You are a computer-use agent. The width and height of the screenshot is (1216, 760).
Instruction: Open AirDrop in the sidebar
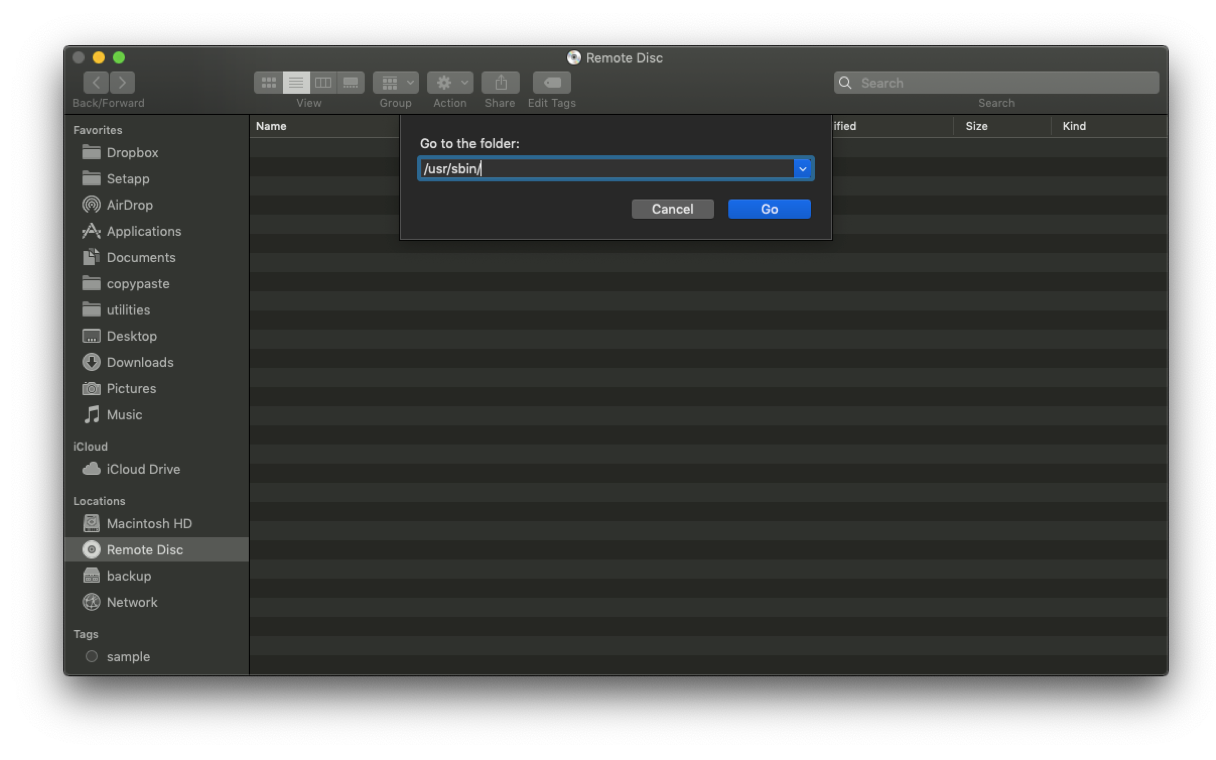[x=156, y=205]
